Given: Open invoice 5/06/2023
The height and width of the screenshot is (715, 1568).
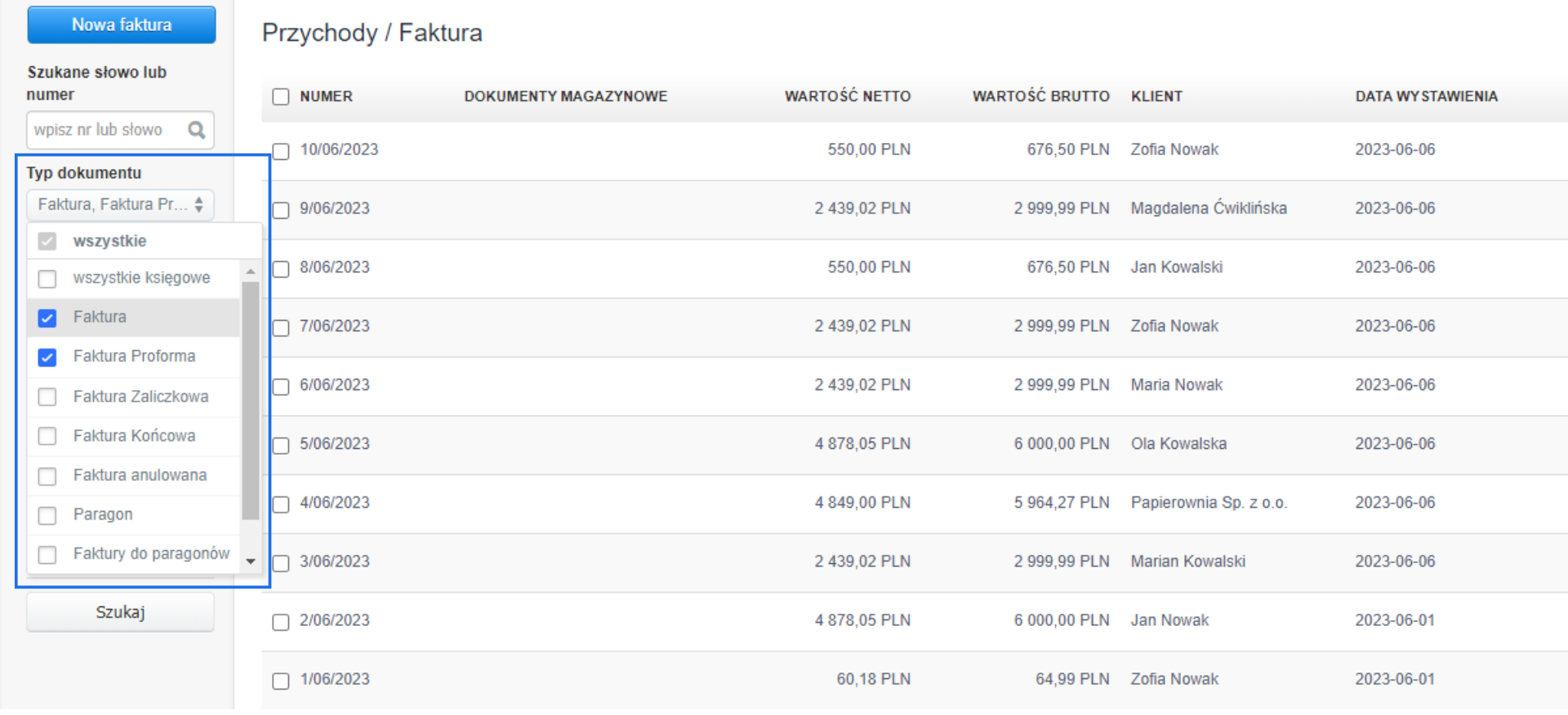Looking at the screenshot, I should pos(334,444).
